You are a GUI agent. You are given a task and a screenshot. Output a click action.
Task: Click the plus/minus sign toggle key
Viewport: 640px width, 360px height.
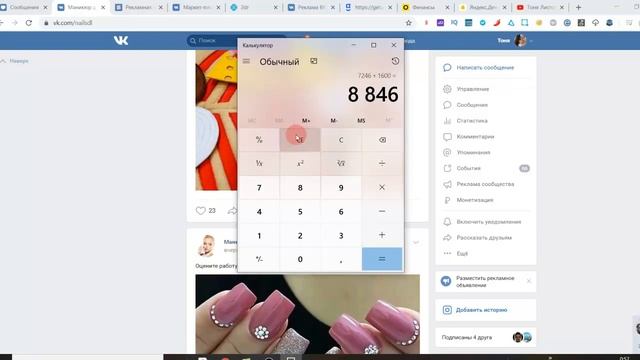(259, 259)
